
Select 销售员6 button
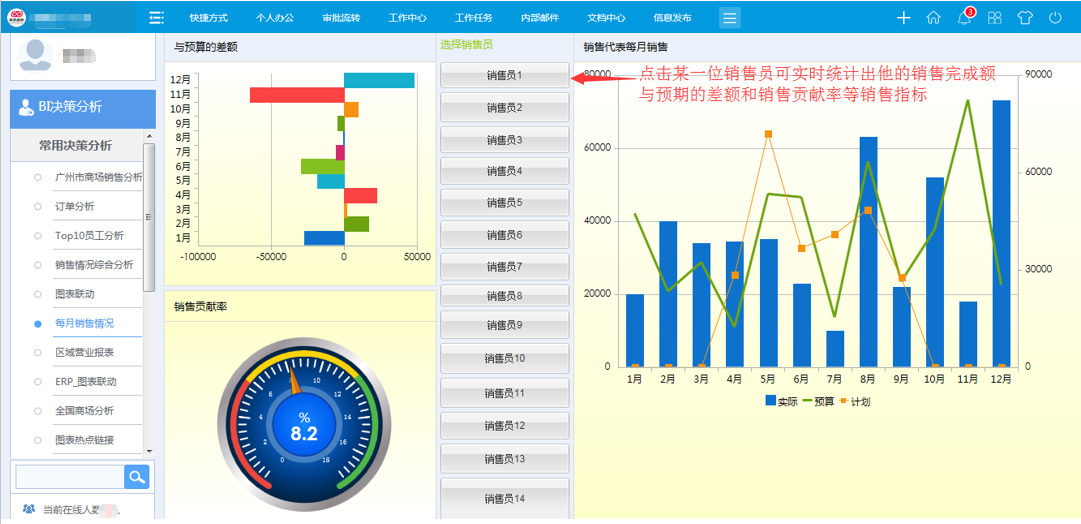(505, 234)
